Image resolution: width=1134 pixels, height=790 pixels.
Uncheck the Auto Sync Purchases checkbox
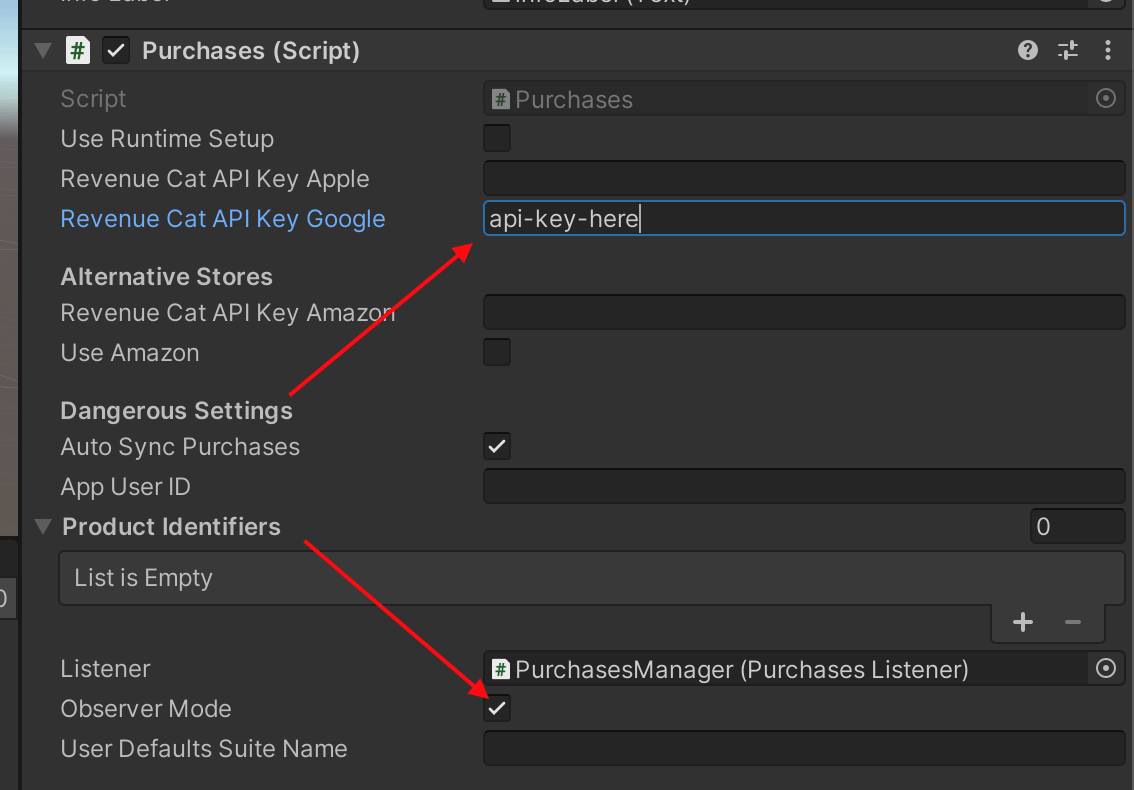(497, 446)
